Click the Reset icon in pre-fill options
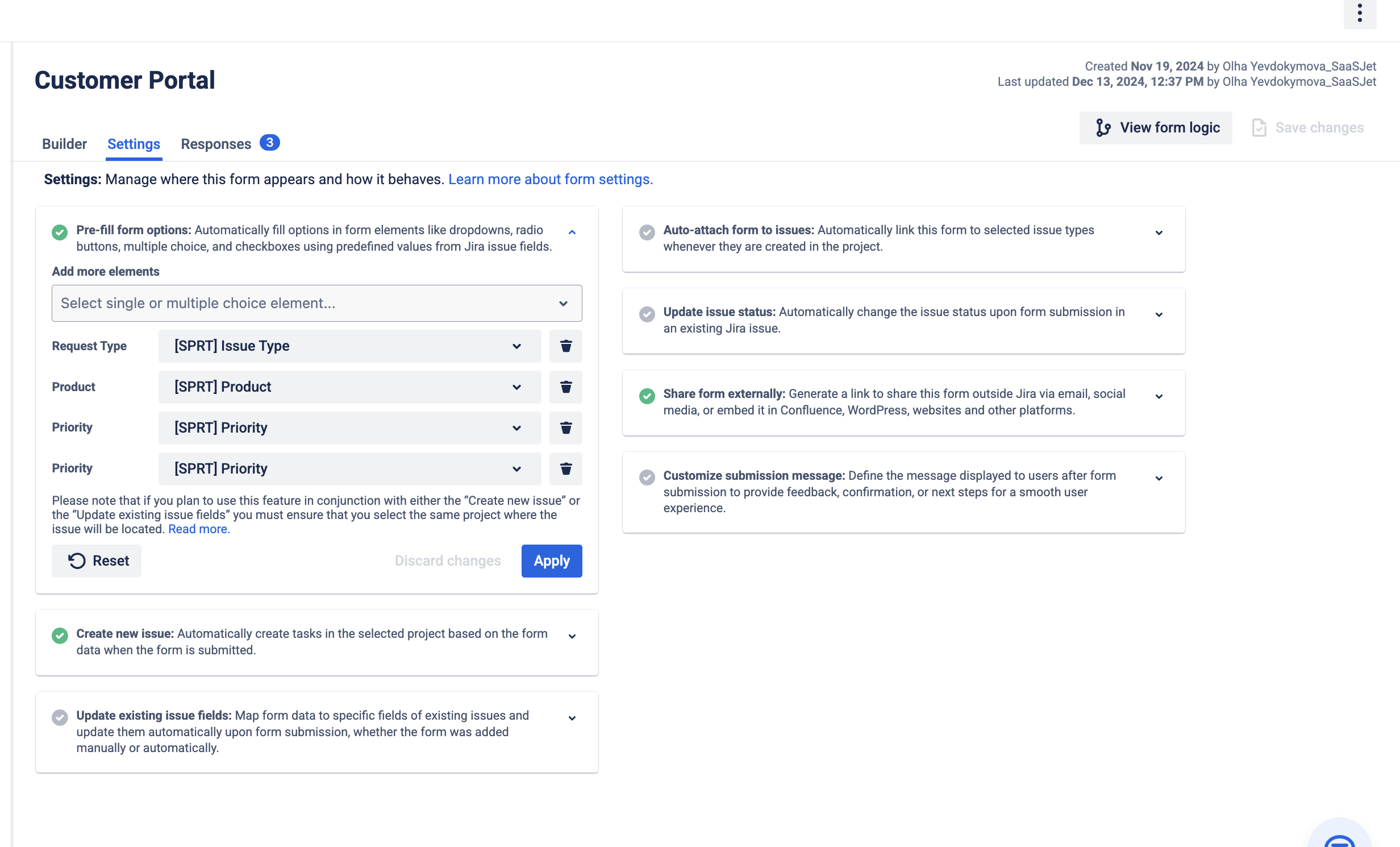The image size is (1400, 847). [77, 561]
